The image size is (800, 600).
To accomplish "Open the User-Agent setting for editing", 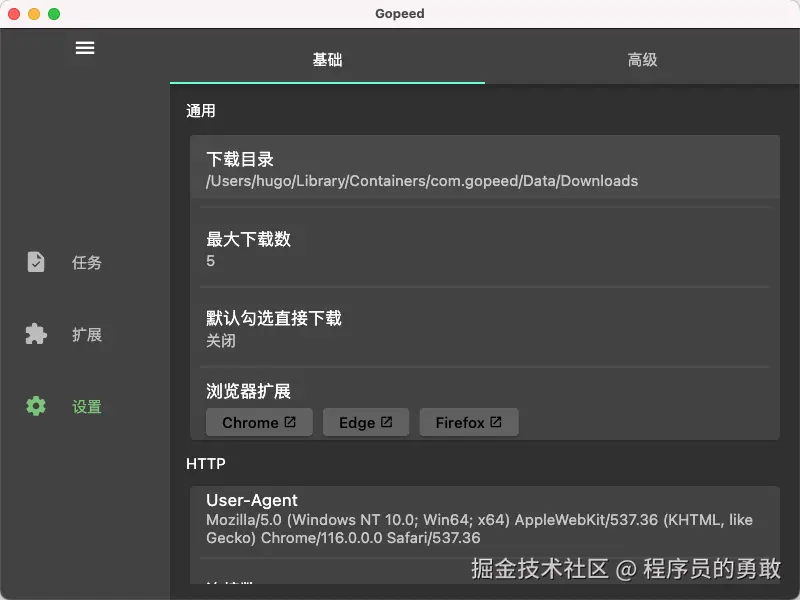I will coord(485,520).
